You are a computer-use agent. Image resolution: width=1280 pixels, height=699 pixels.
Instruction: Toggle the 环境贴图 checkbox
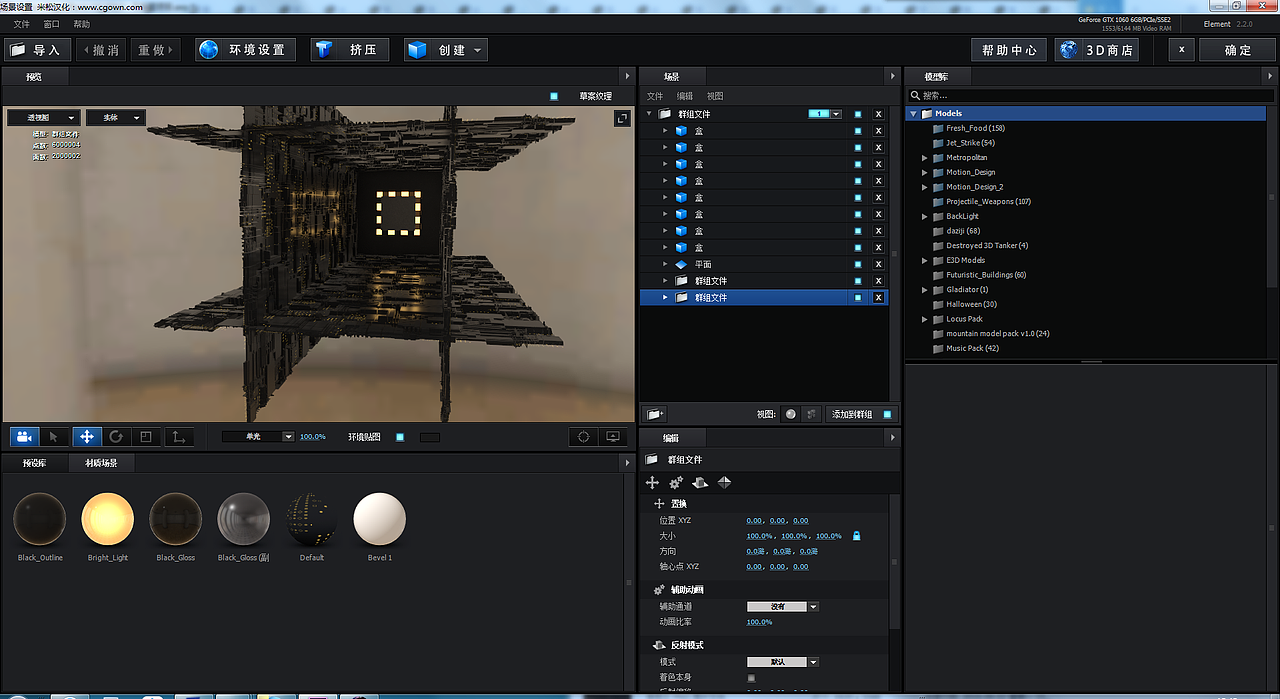400,436
